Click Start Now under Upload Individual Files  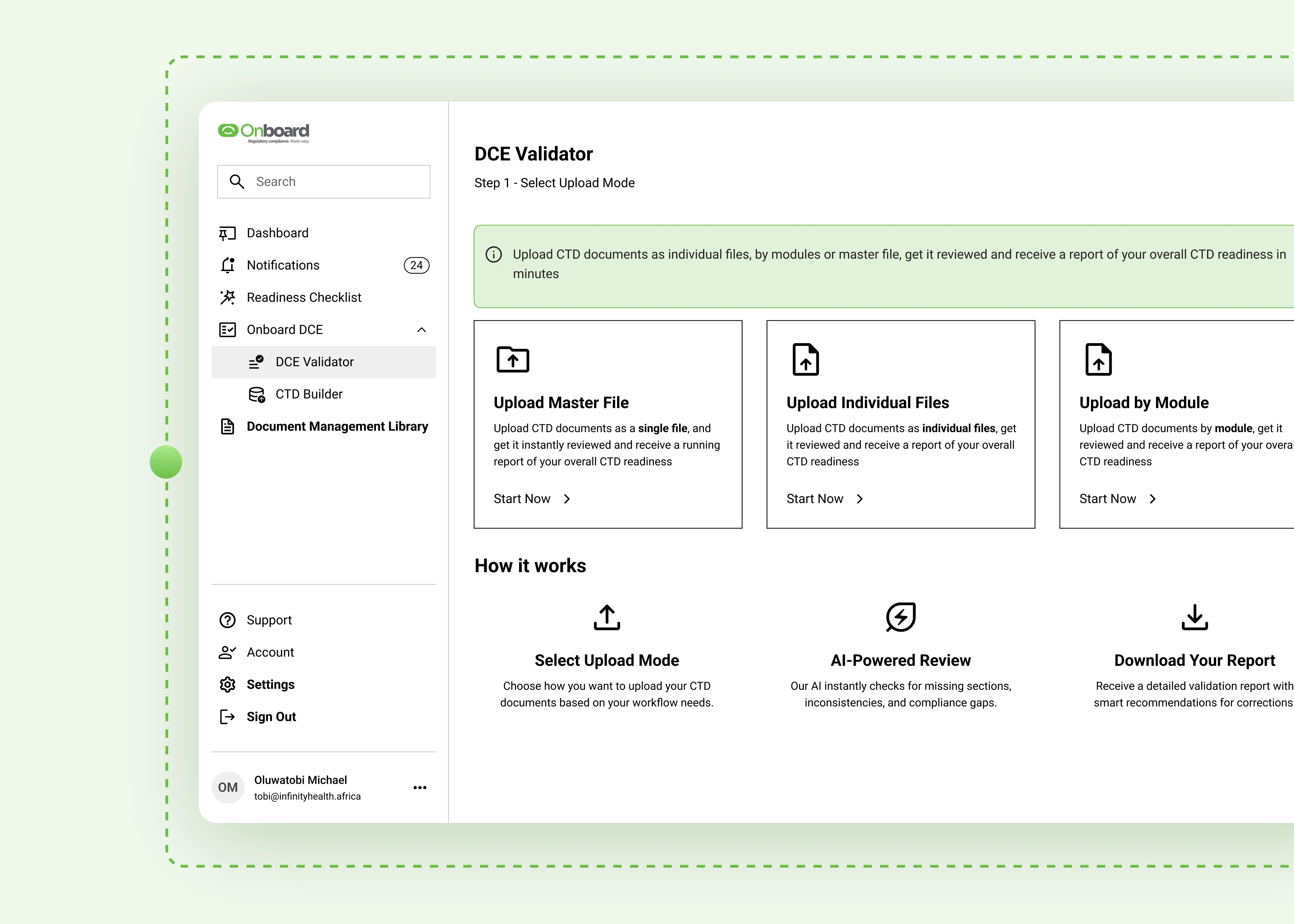(815, 499)
